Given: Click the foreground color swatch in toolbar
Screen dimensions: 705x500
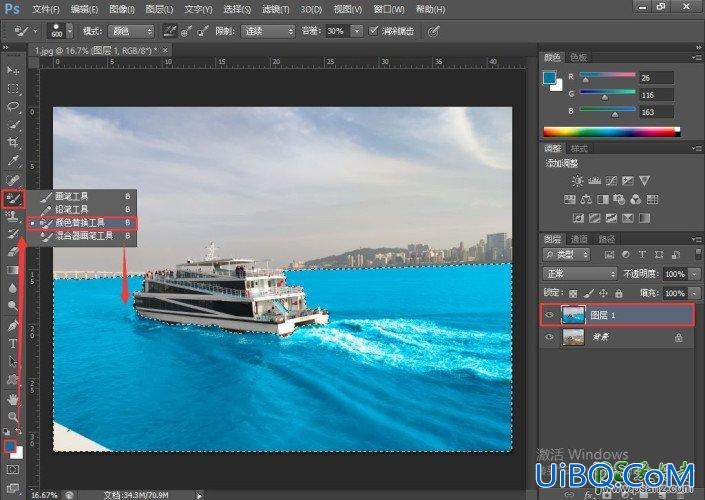Looking at the screenshot, I should pos(10,446).
